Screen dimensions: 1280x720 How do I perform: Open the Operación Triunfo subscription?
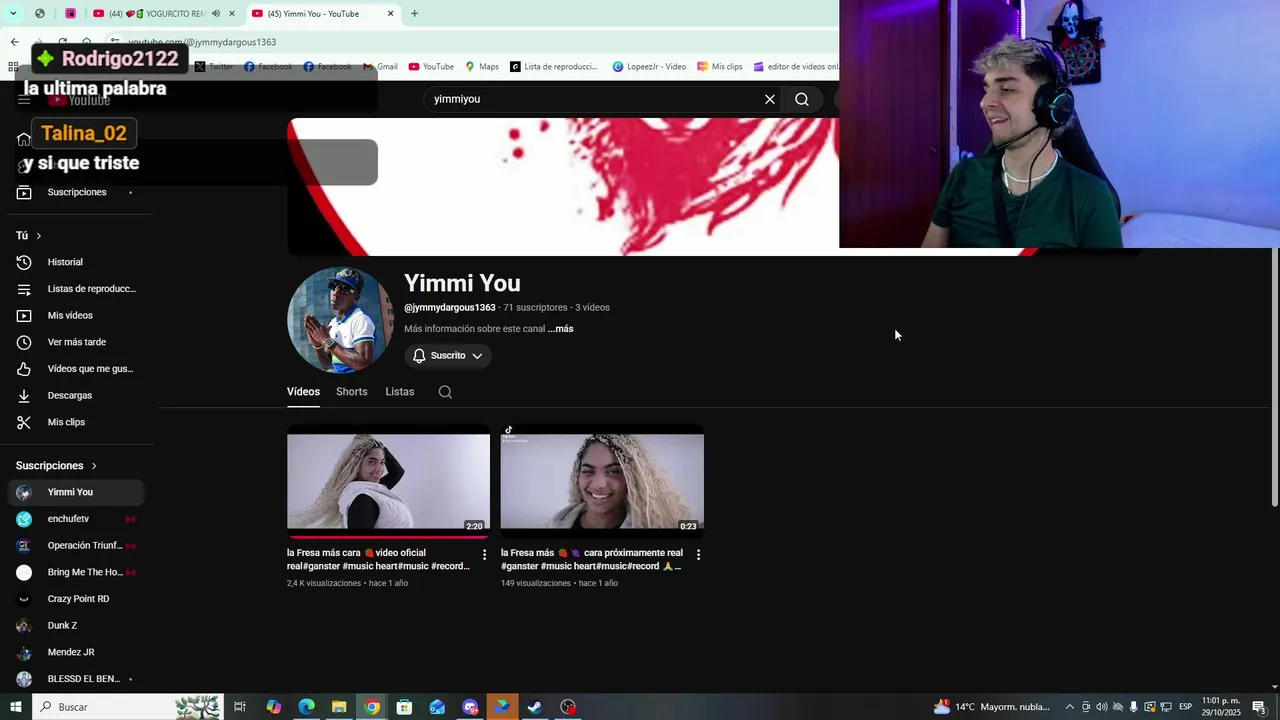tap(75, 546)
